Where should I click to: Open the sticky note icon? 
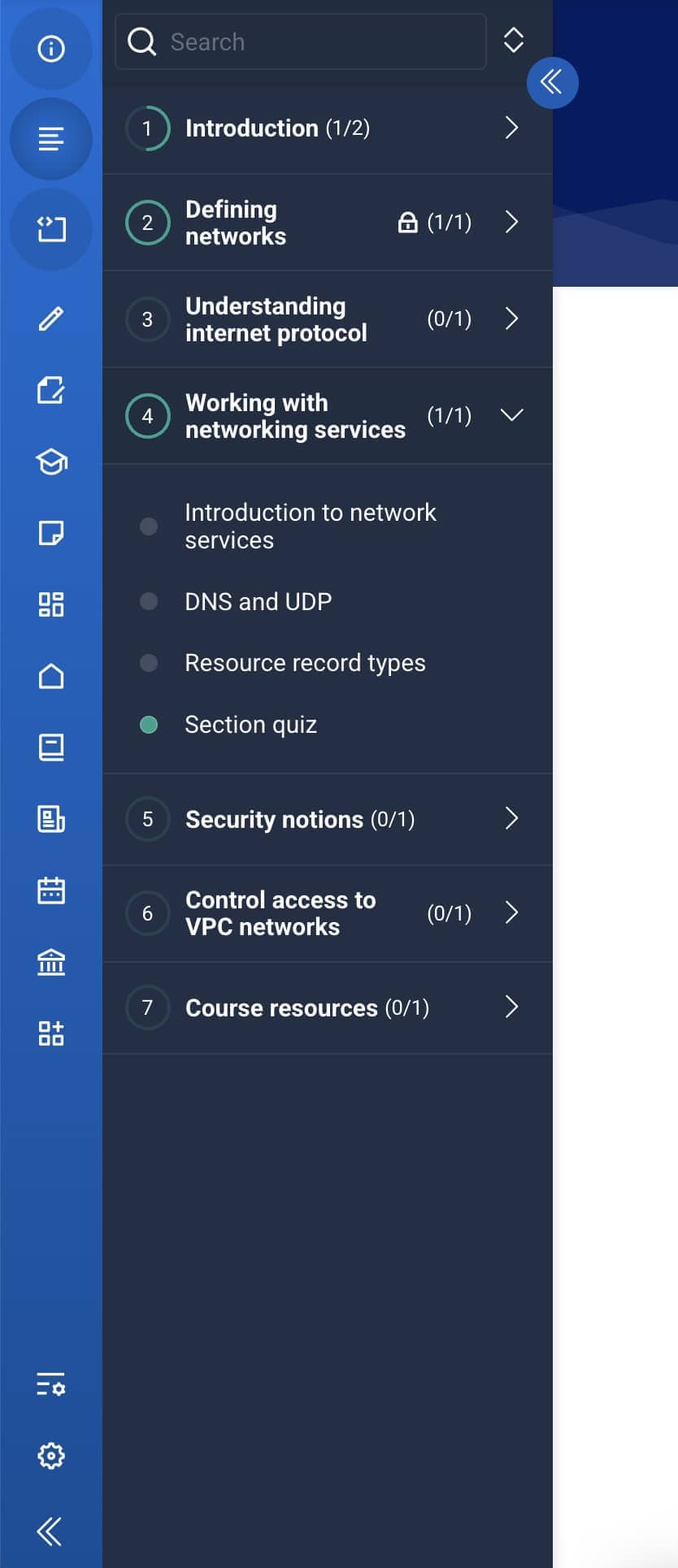51,533
